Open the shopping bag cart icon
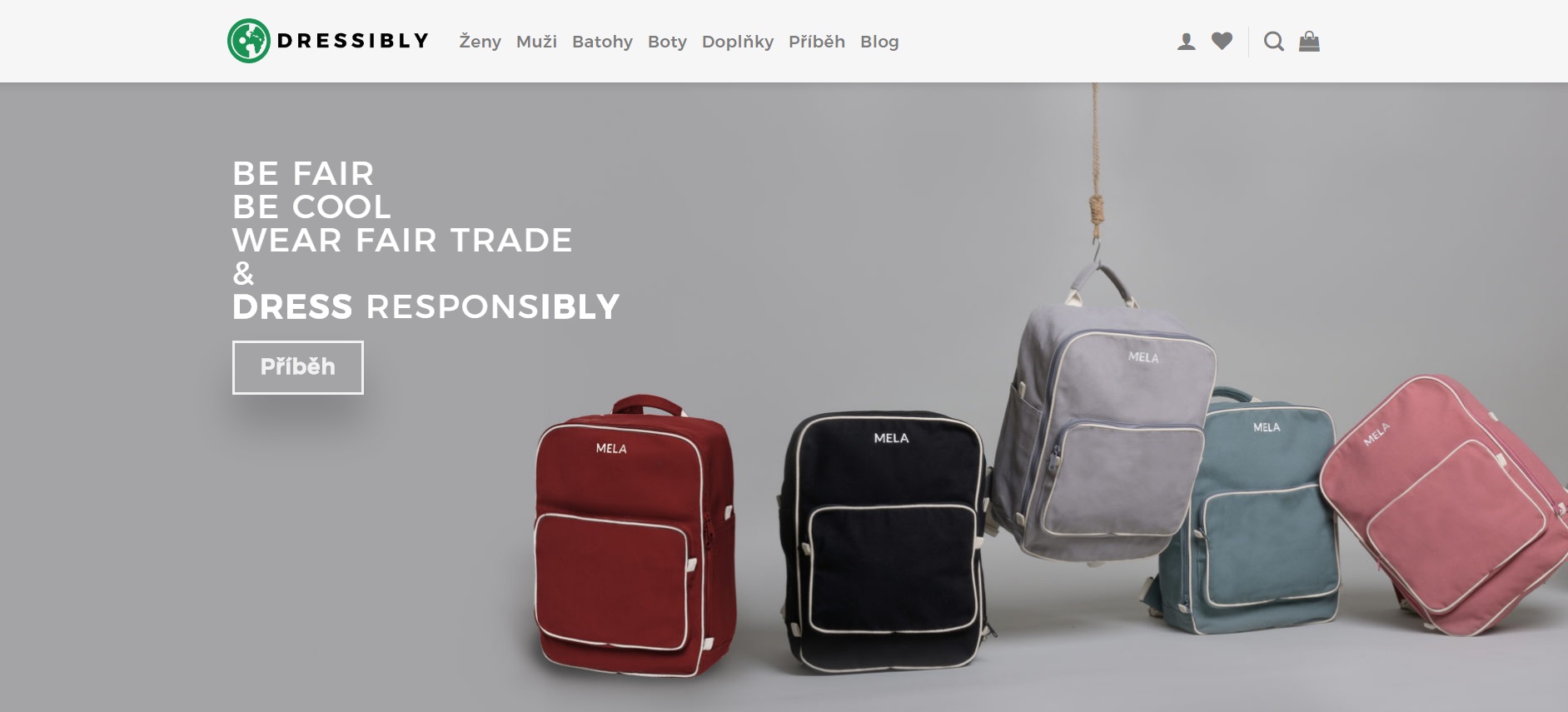The height and width of the screenshot is (712, 1568). [x=1309, y=42]
